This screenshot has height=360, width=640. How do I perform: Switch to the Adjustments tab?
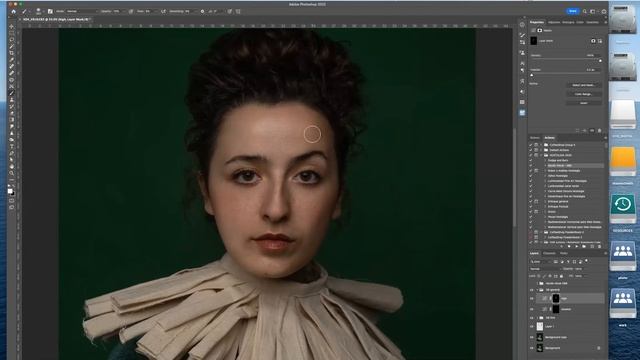[x=554, y=22]
